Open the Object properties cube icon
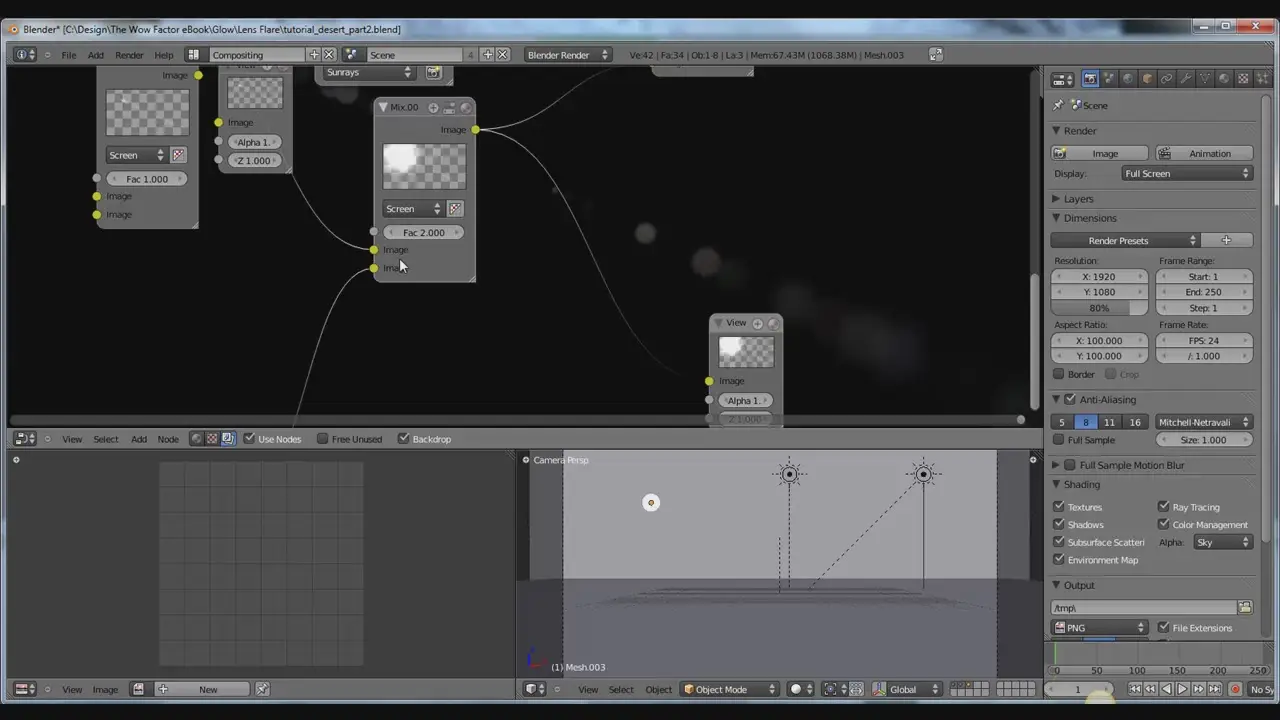1280x720 pixels. [1148, 79]
